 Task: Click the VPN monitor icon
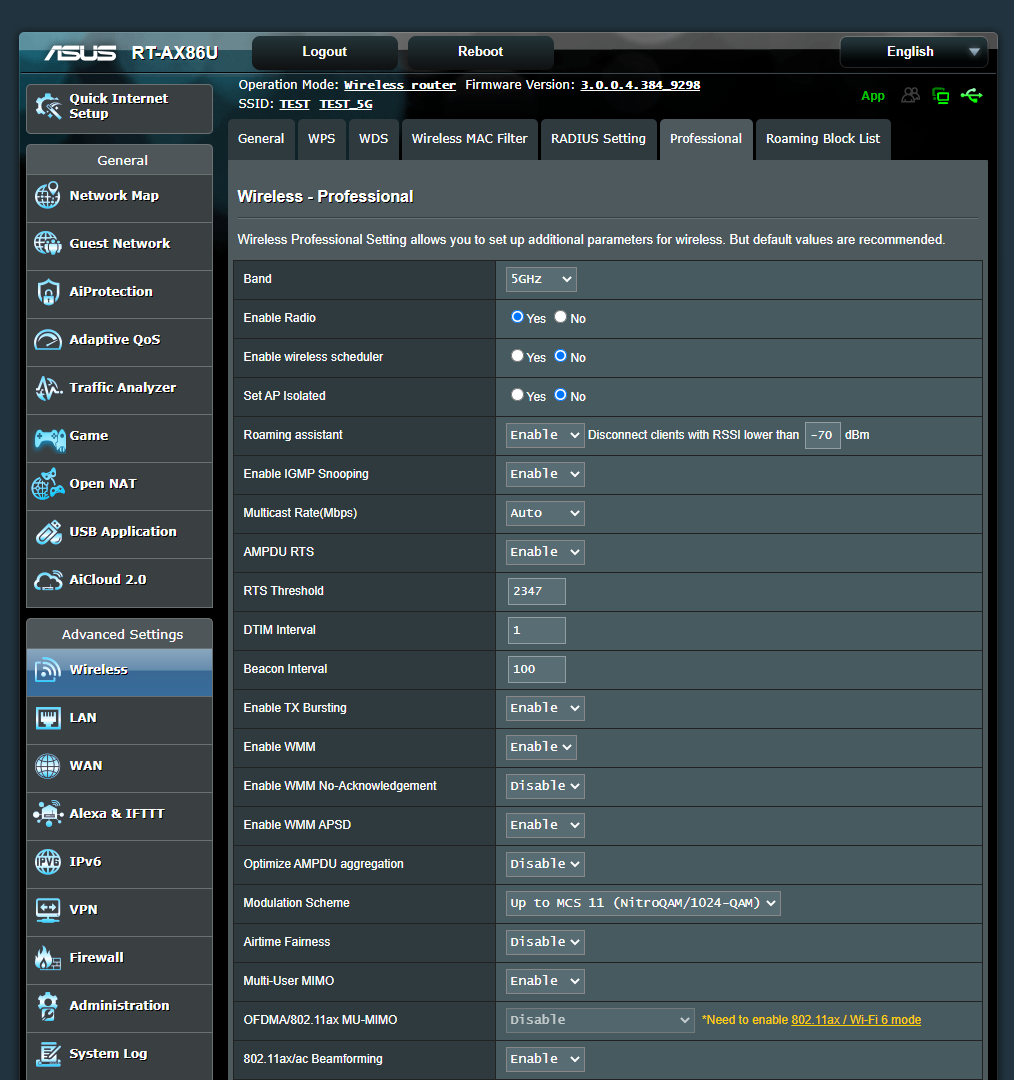click(x=48, y=910)
